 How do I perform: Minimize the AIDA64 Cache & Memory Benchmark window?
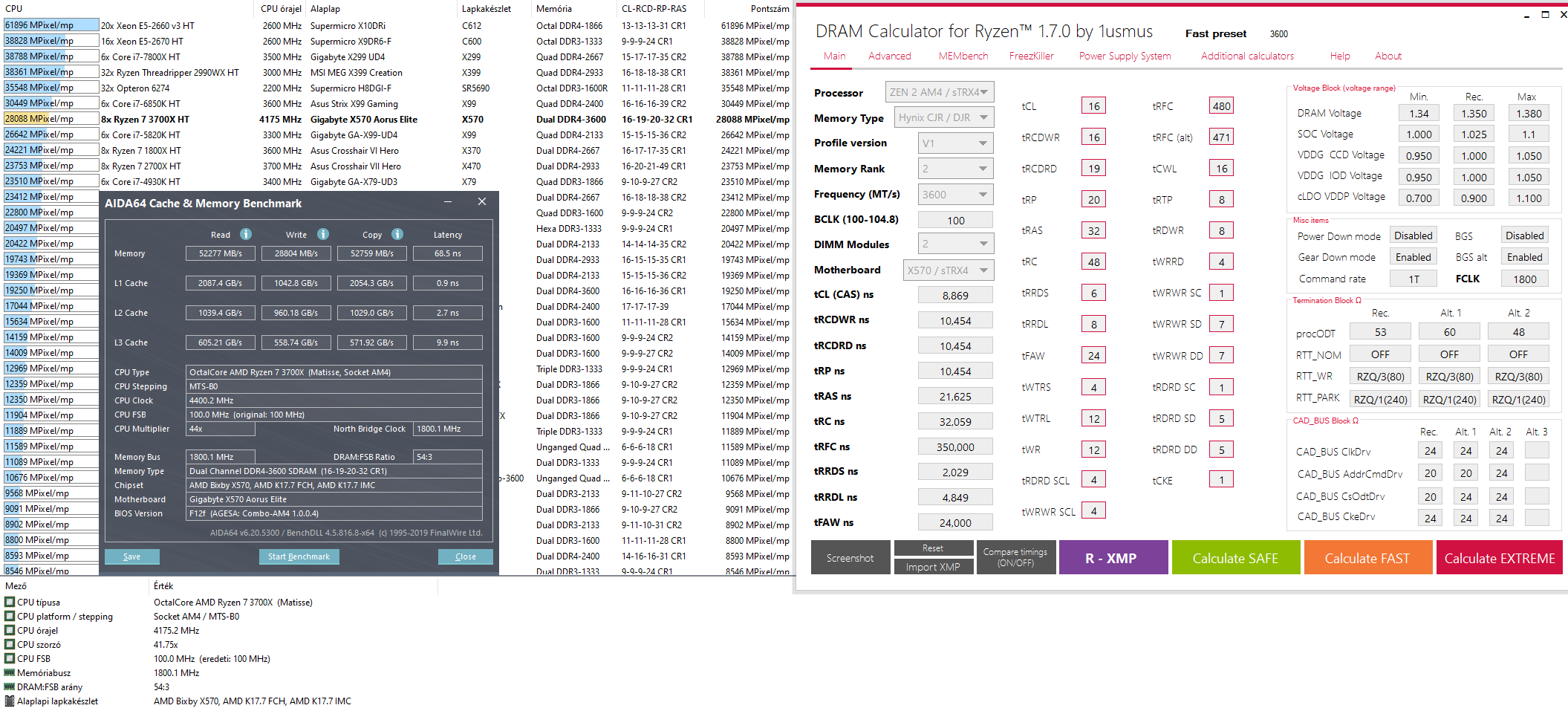click(x=448, y=202)
